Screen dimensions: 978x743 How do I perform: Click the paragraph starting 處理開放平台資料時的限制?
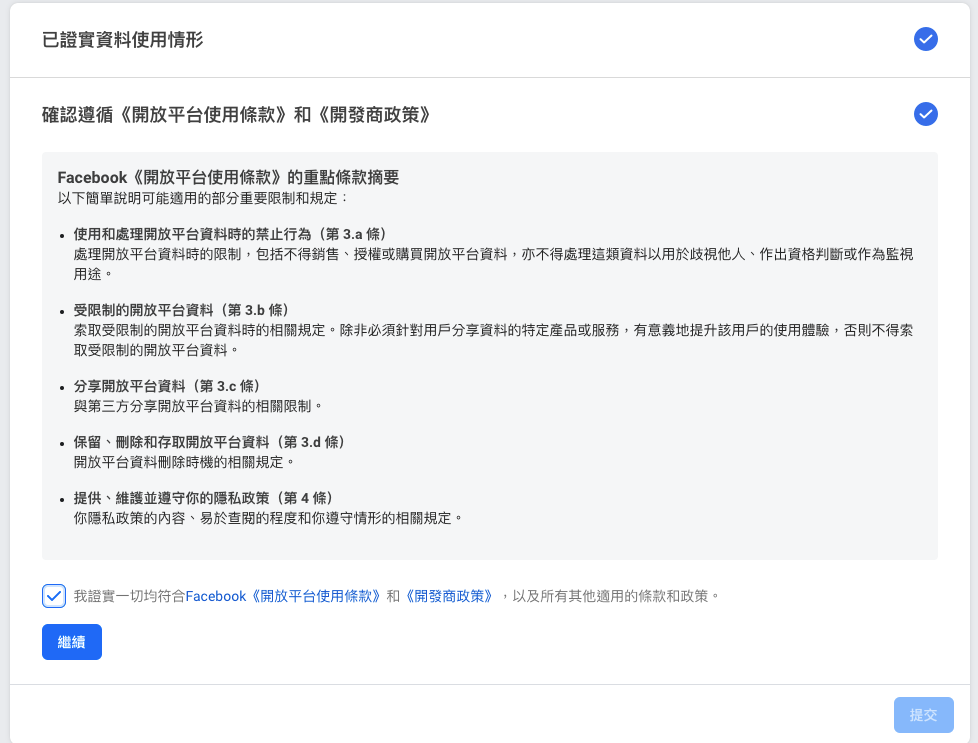click(493, 264)
